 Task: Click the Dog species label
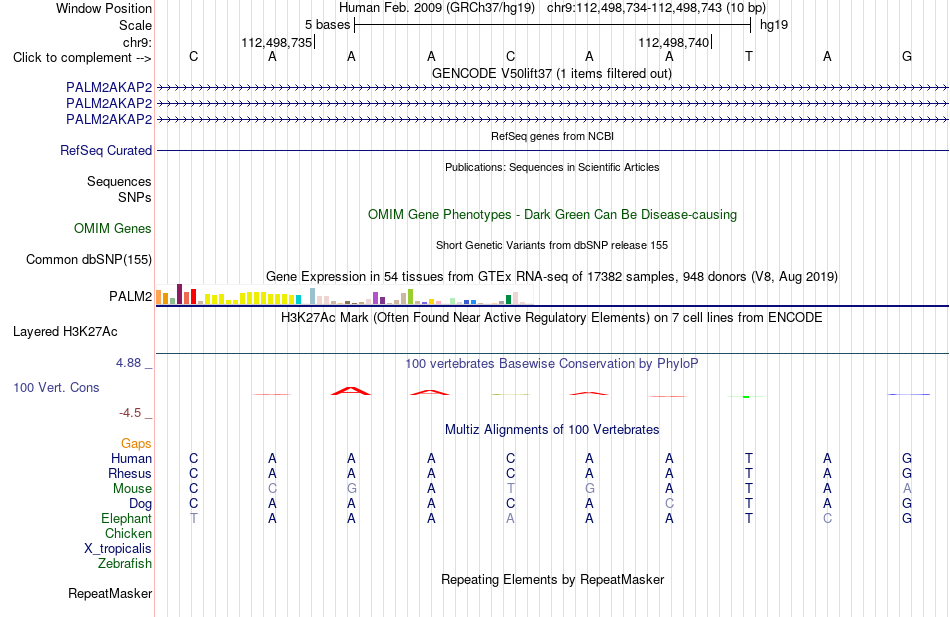point(140,504)
